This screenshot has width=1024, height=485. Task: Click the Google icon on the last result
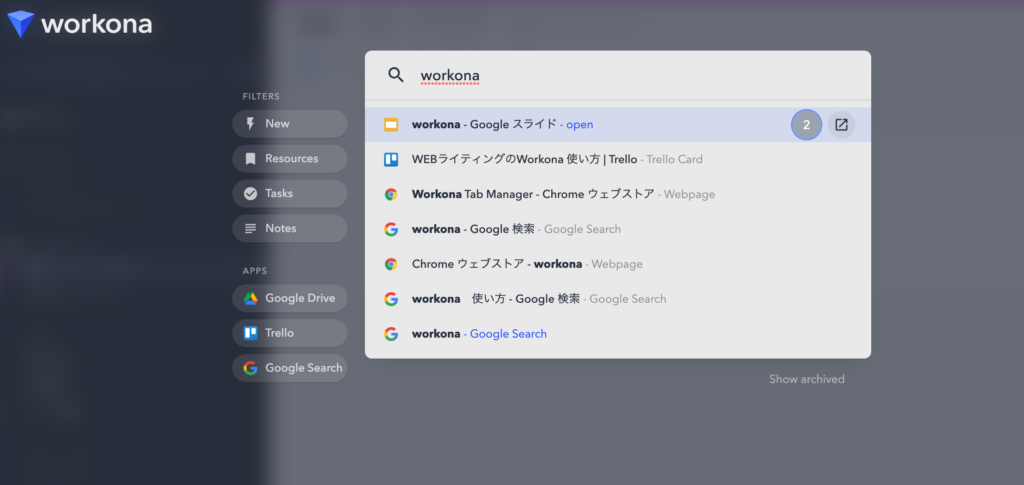391,334
